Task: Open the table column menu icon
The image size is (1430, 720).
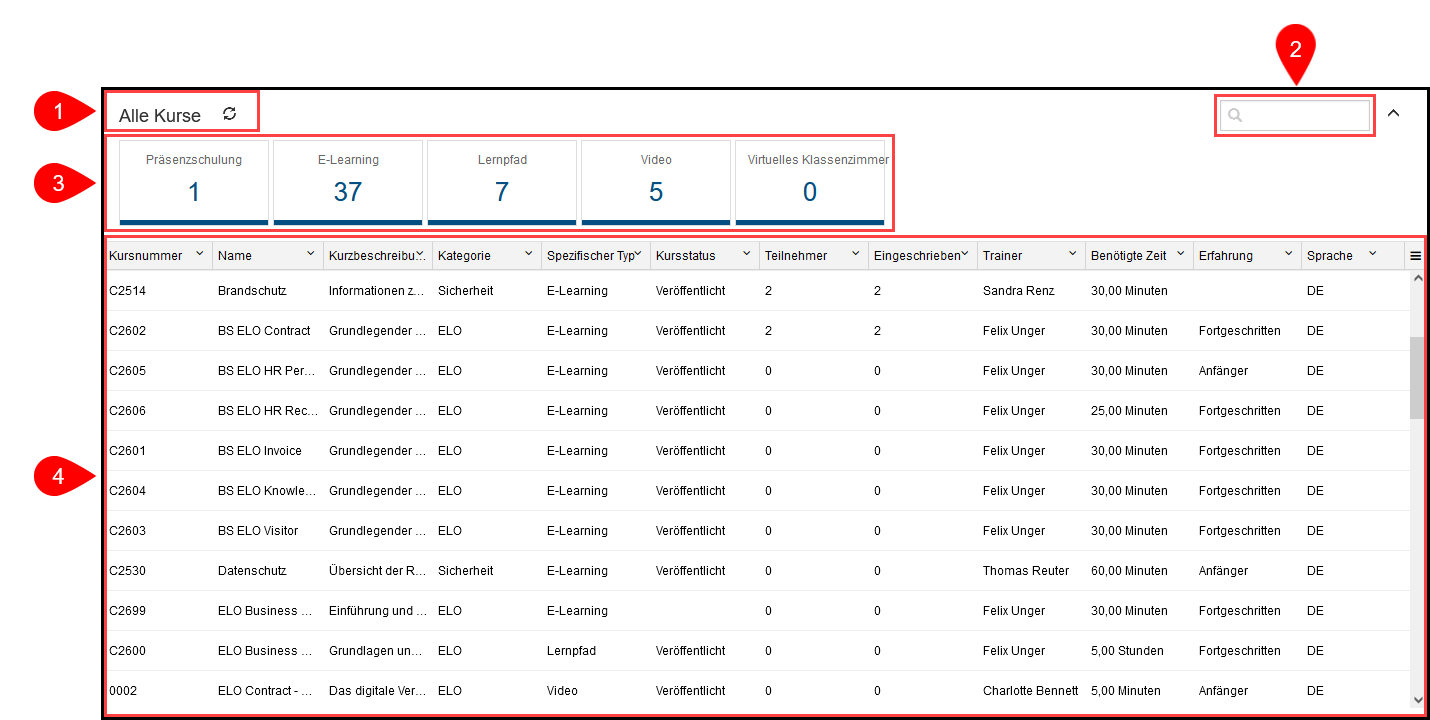Action: click(x=1415, y=256)
